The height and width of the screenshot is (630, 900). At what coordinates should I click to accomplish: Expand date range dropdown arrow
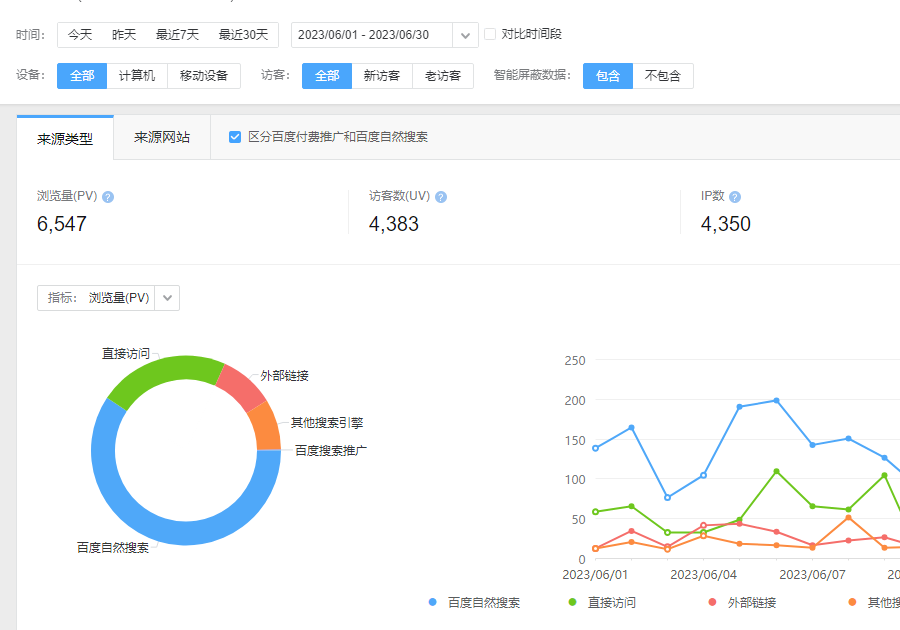click(x=465, y=35)
